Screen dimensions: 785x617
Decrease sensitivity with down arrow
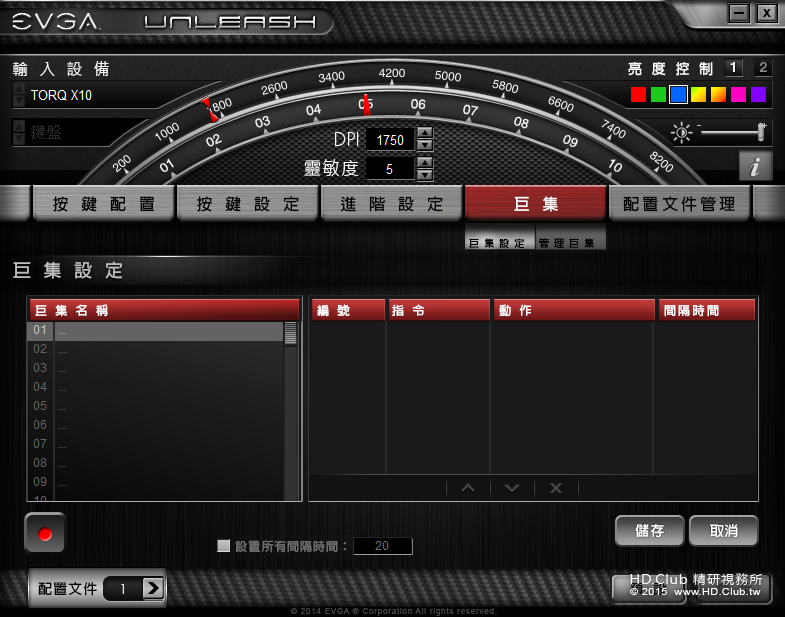click(x=425, y=174)
